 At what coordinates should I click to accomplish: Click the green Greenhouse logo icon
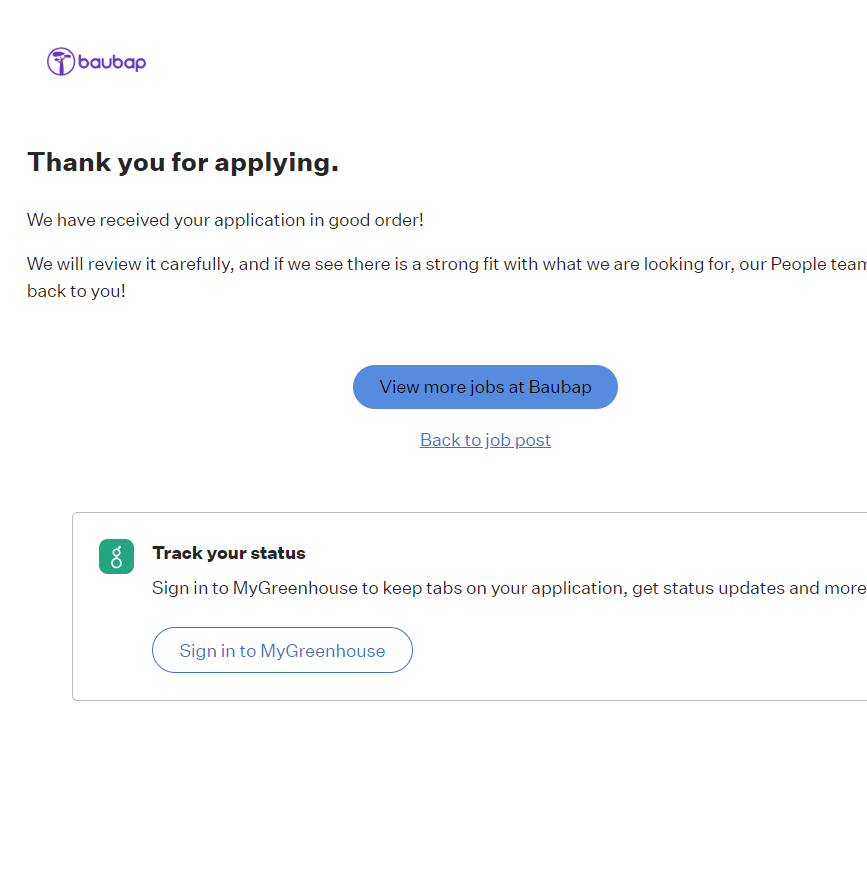(116, 557)
